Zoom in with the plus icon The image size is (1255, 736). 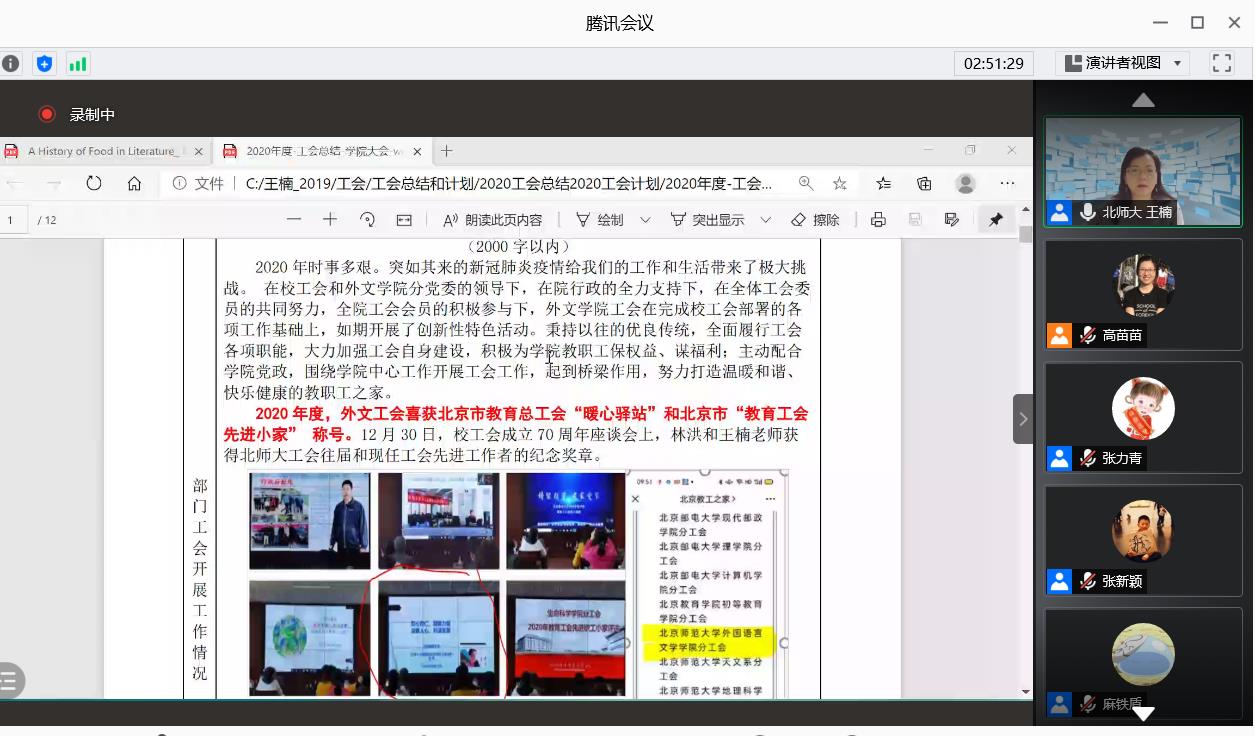coord(330,220)
